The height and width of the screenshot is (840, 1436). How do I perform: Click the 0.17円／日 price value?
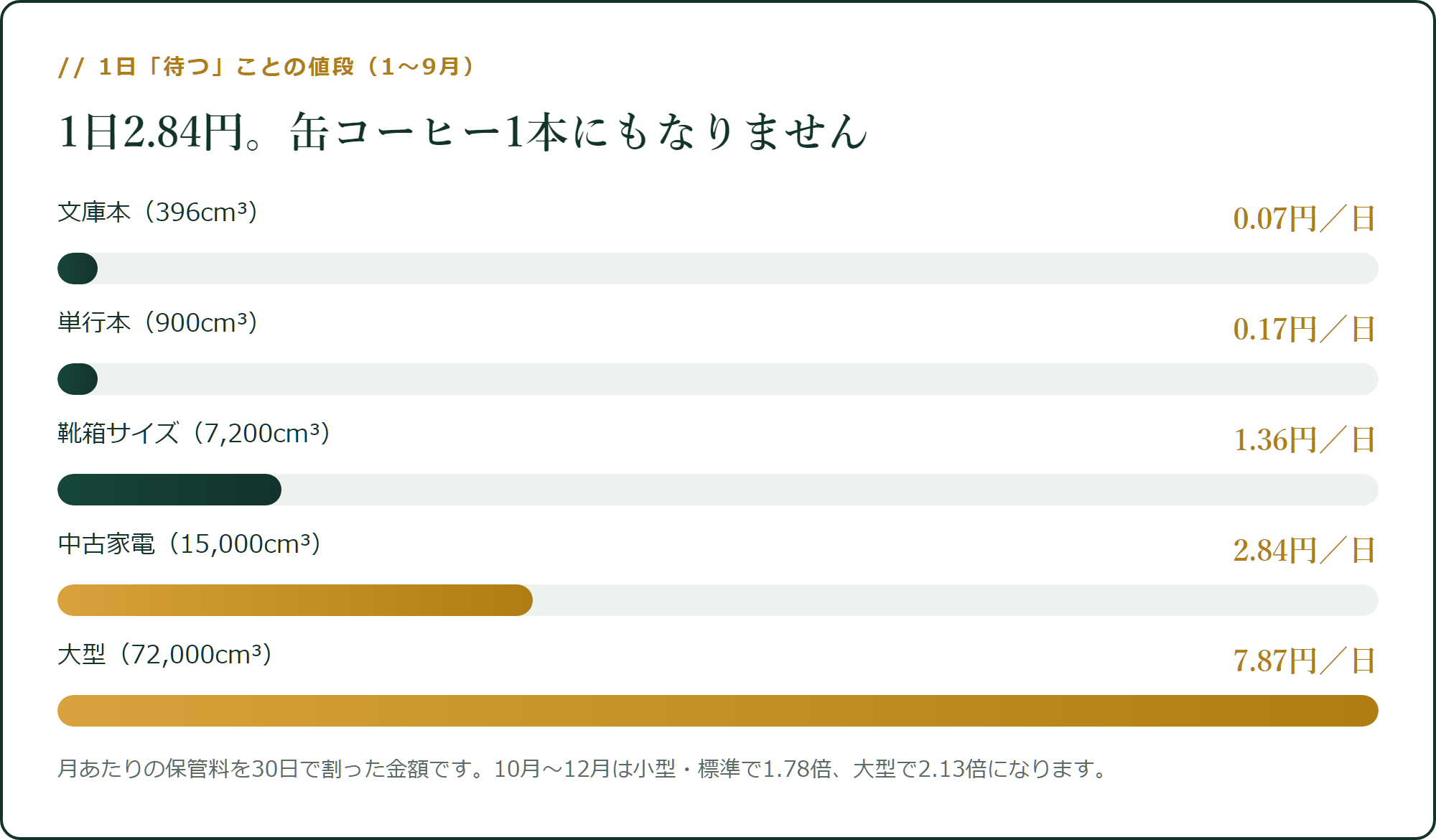click(1305, 330)
